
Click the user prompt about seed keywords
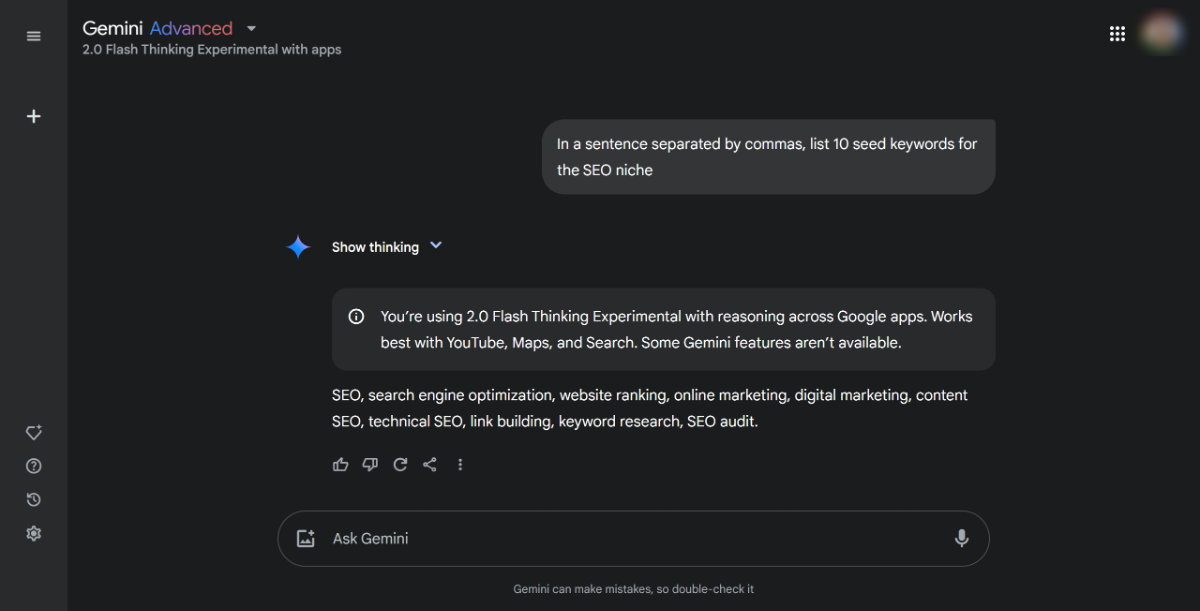point(767,157)
